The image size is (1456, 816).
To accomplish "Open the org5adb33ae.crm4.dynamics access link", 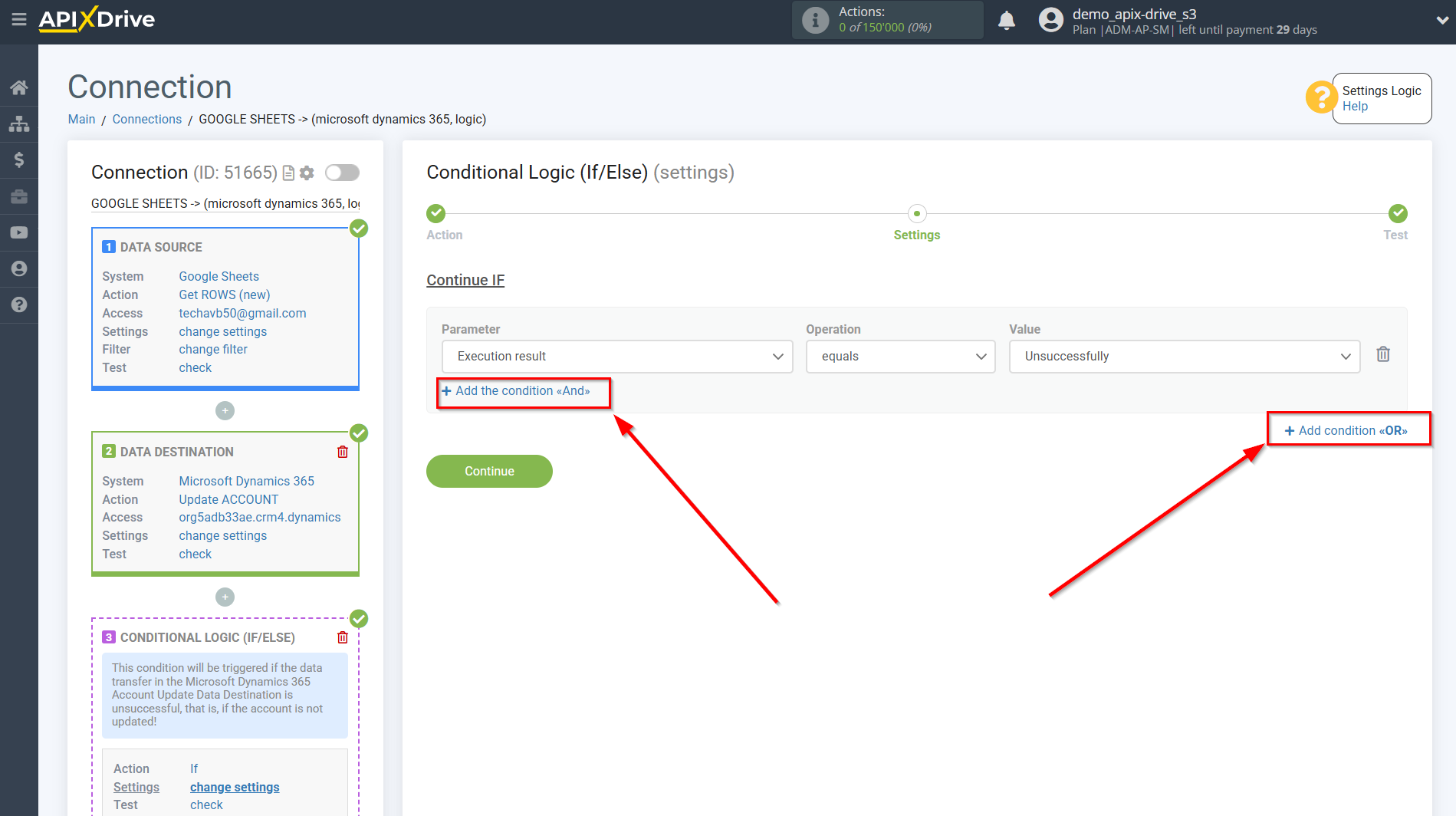I will 260,518.
